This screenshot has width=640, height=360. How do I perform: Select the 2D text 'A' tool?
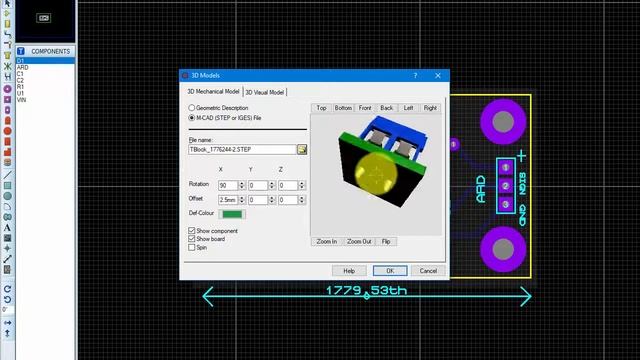click(x=7, y=228)
